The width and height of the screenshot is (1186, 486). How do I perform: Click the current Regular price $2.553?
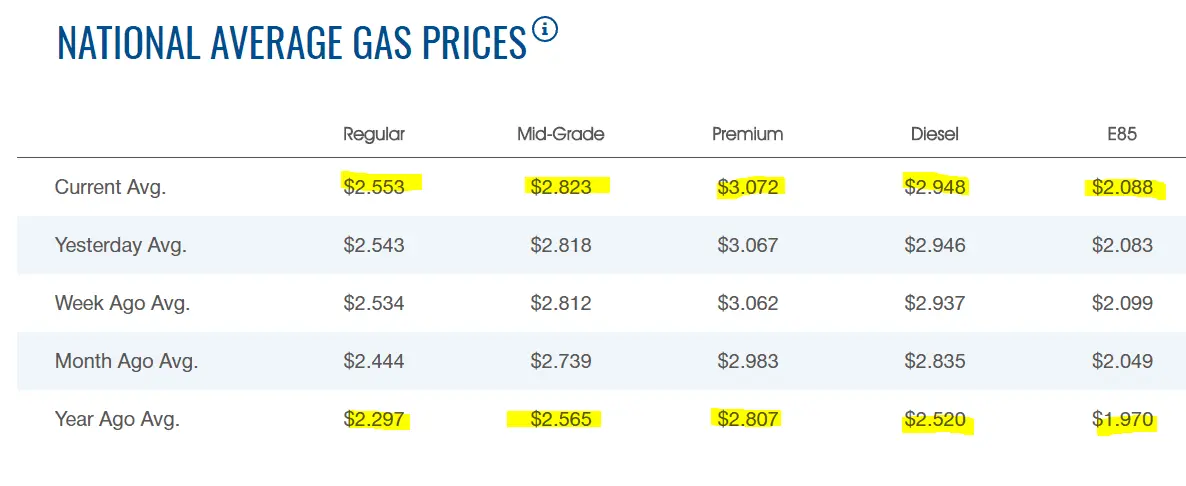click(374, 187)
